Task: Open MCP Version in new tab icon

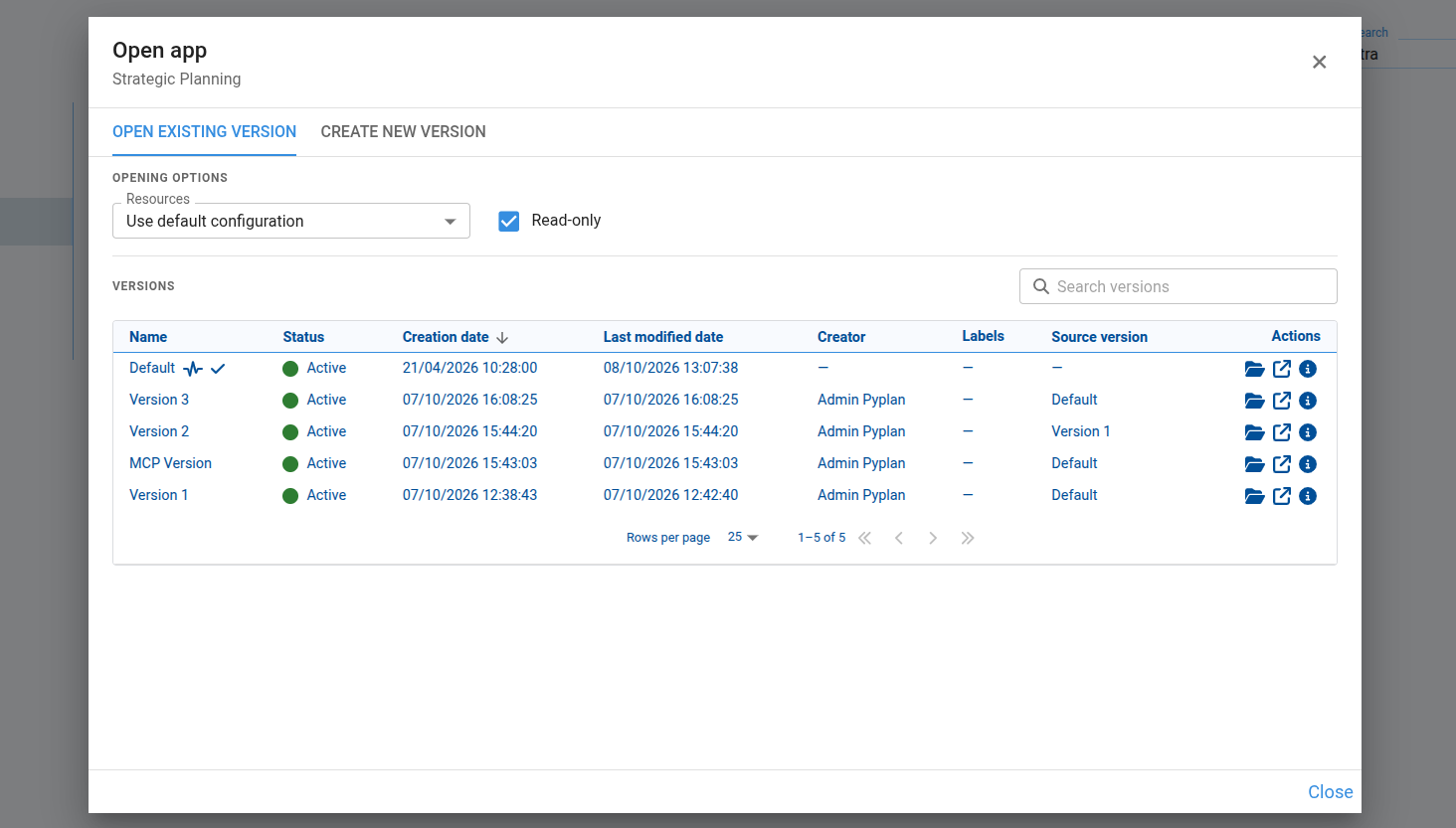Action: [1282, 464]
